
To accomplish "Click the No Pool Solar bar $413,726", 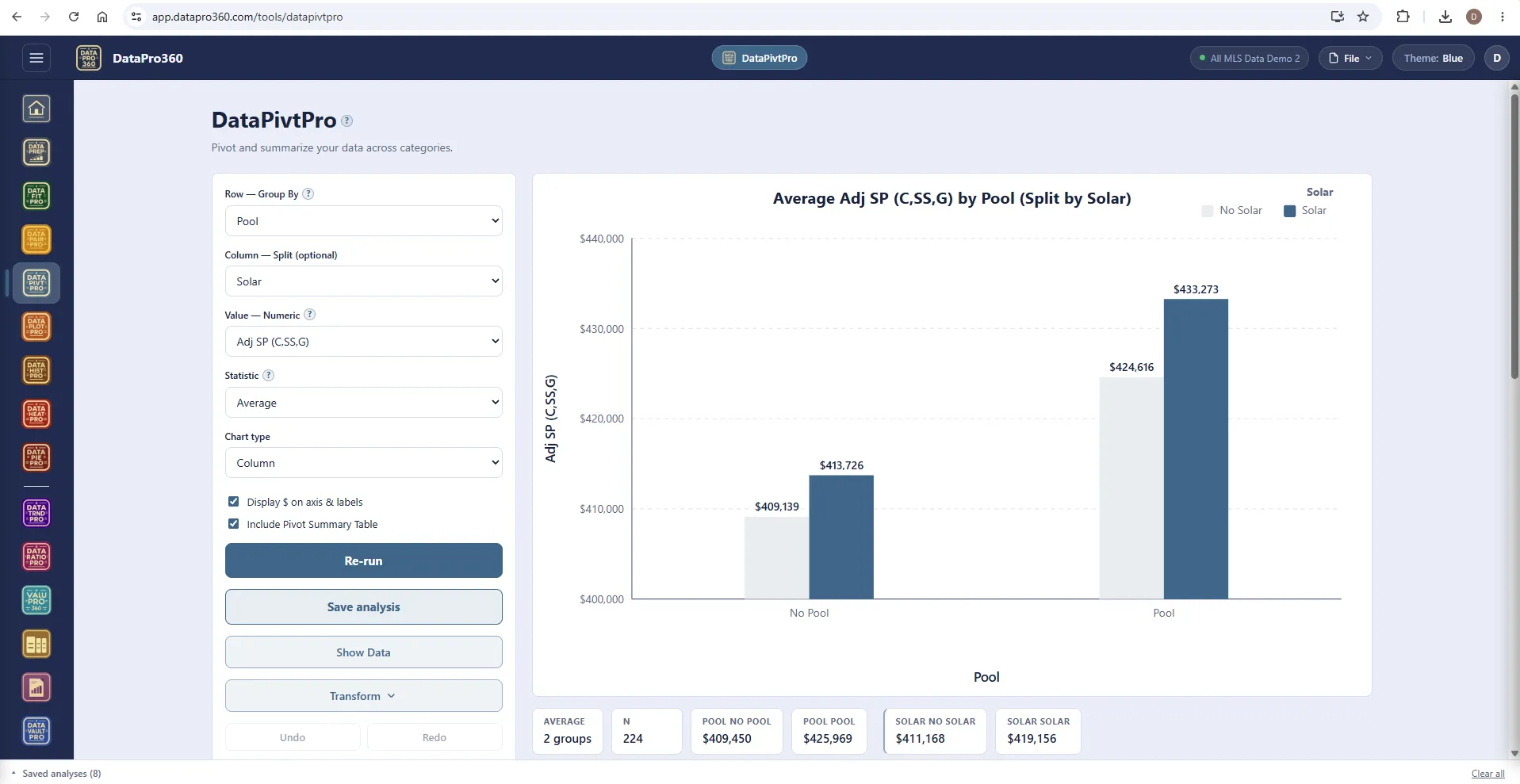I will point(841,537).
